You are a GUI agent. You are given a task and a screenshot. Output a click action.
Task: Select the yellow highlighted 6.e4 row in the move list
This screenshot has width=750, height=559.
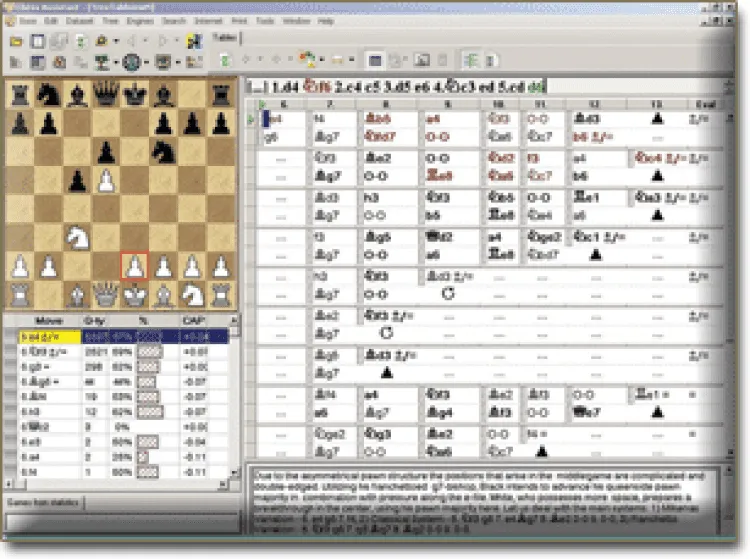pos(123,337)
